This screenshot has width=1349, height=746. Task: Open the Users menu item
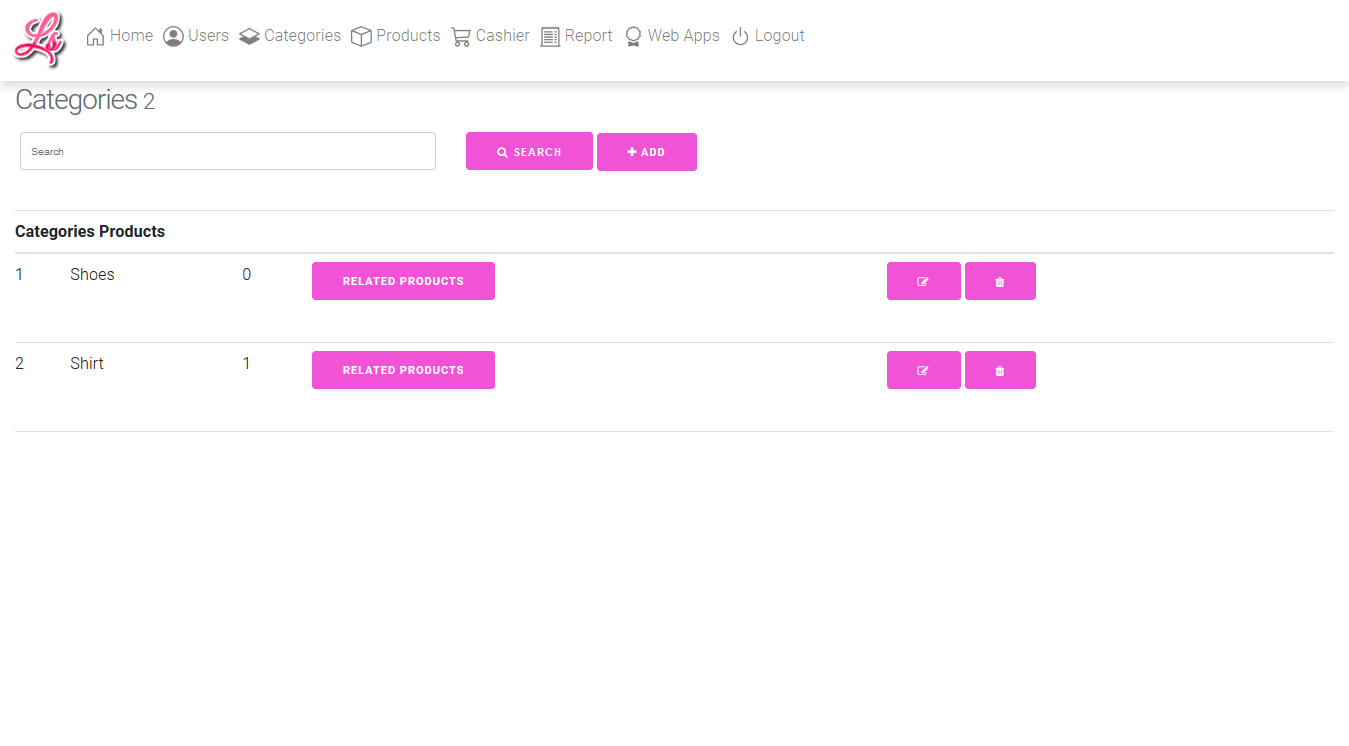pos(208,36)
